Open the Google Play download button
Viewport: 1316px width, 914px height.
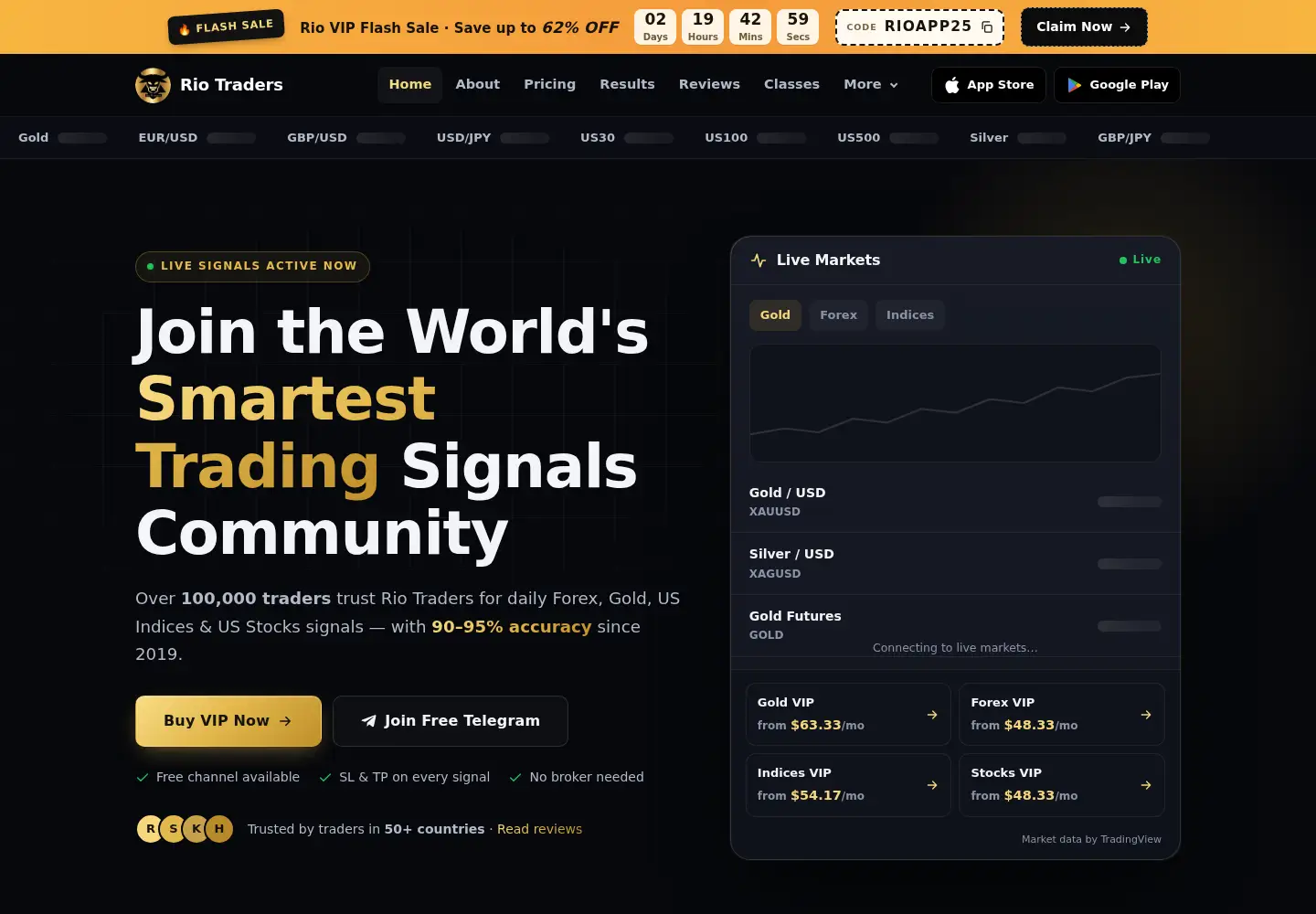pos(1117,85)
